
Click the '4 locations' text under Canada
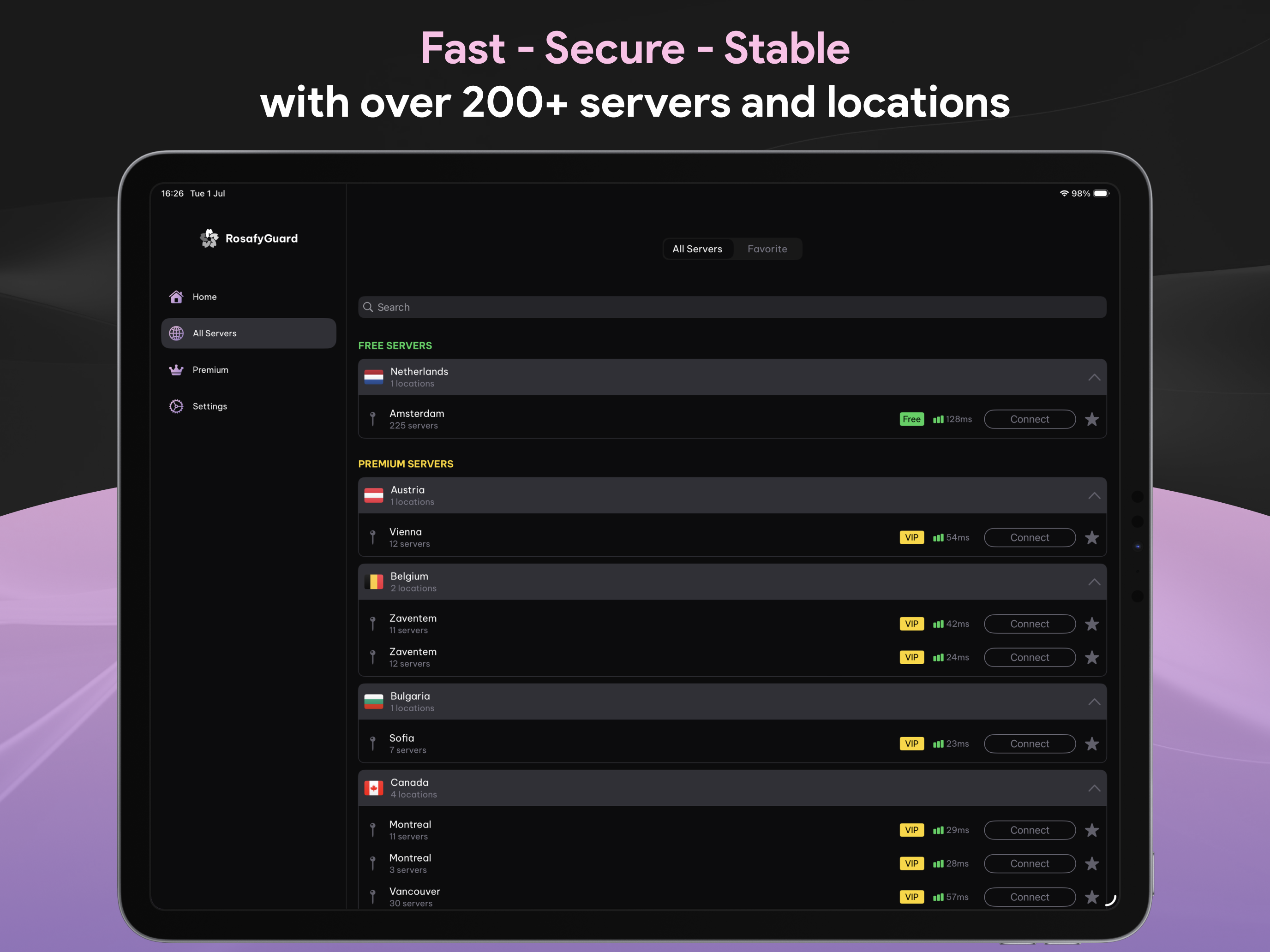point(413,795)
